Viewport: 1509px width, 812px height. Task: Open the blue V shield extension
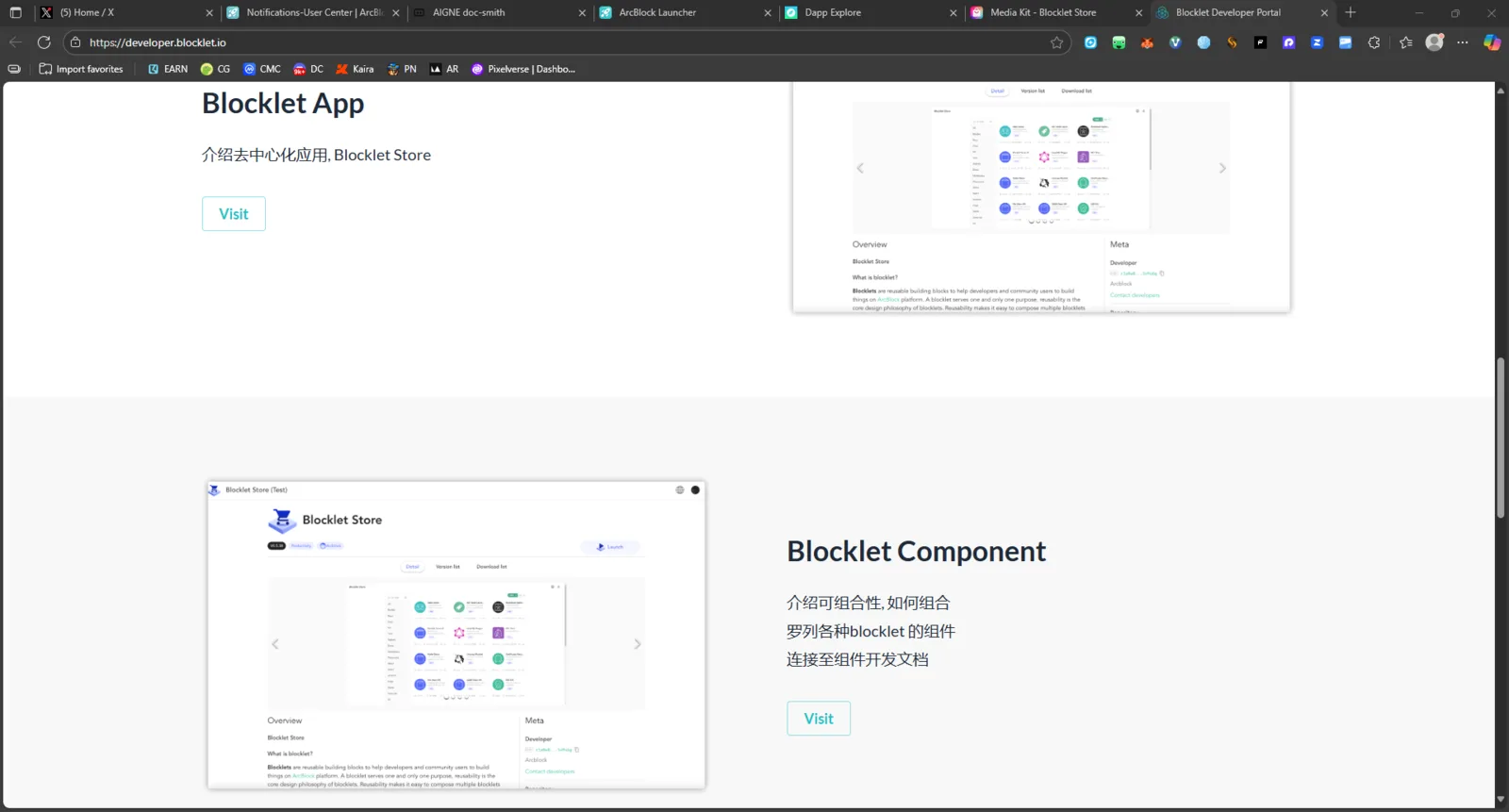click(1175, 42)
